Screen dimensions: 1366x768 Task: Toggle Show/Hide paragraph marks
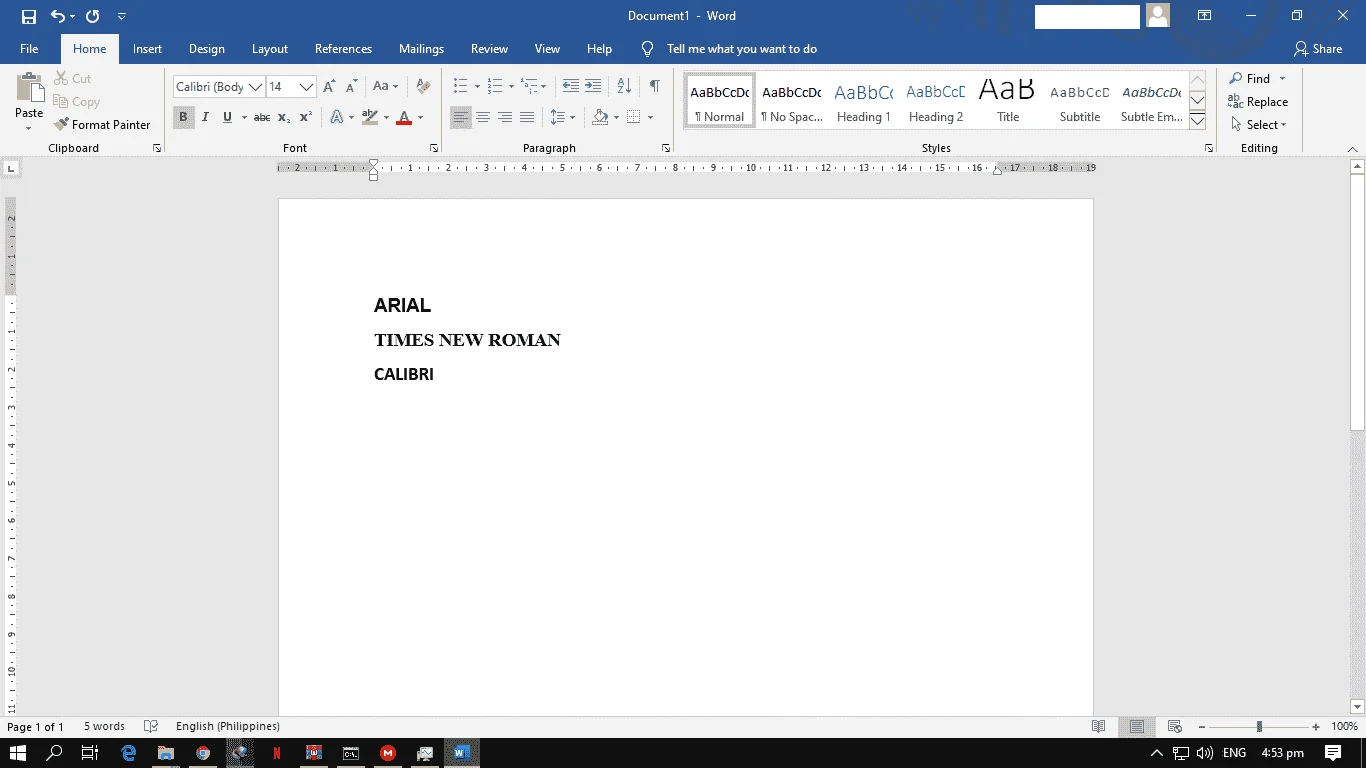tap(654, 86)
